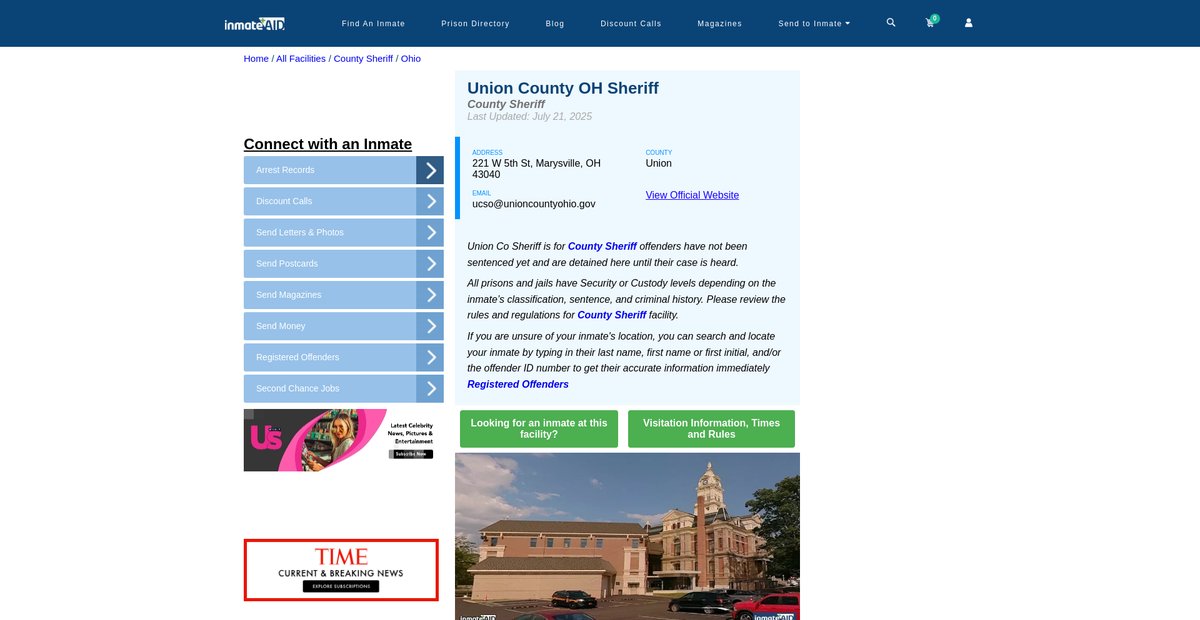Open the shopping cart icon
Viewport: 1200px width, 620px height.
930,23
